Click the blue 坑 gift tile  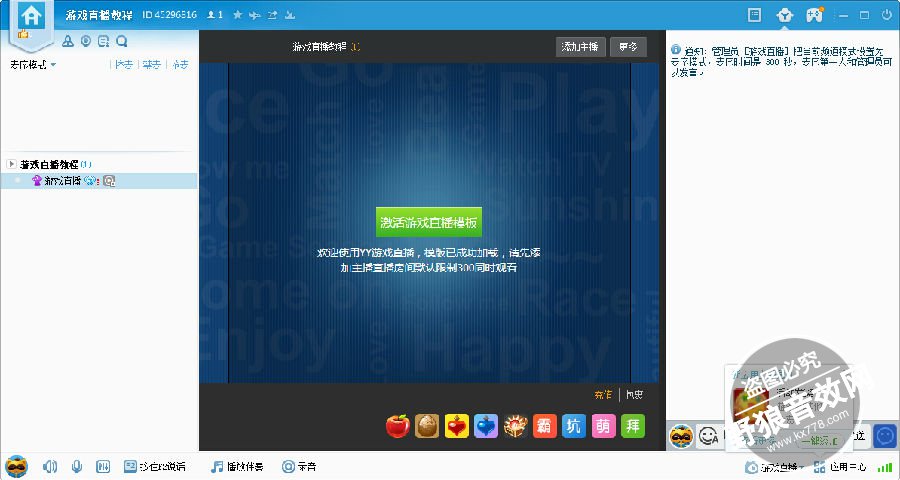point(574,426)
